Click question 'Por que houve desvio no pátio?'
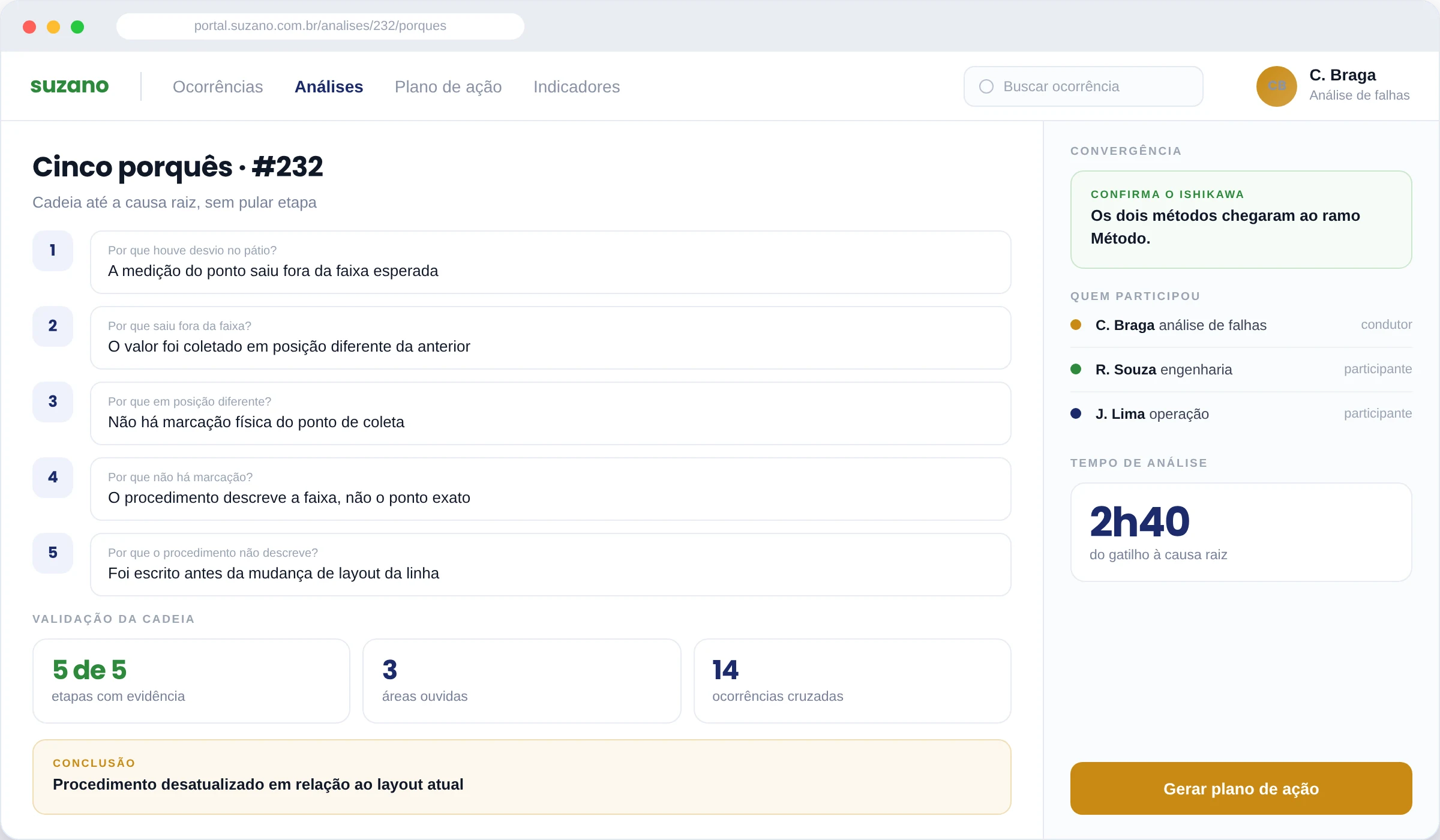The height and width of the screenshot is (840, 1440). [192, 250]
